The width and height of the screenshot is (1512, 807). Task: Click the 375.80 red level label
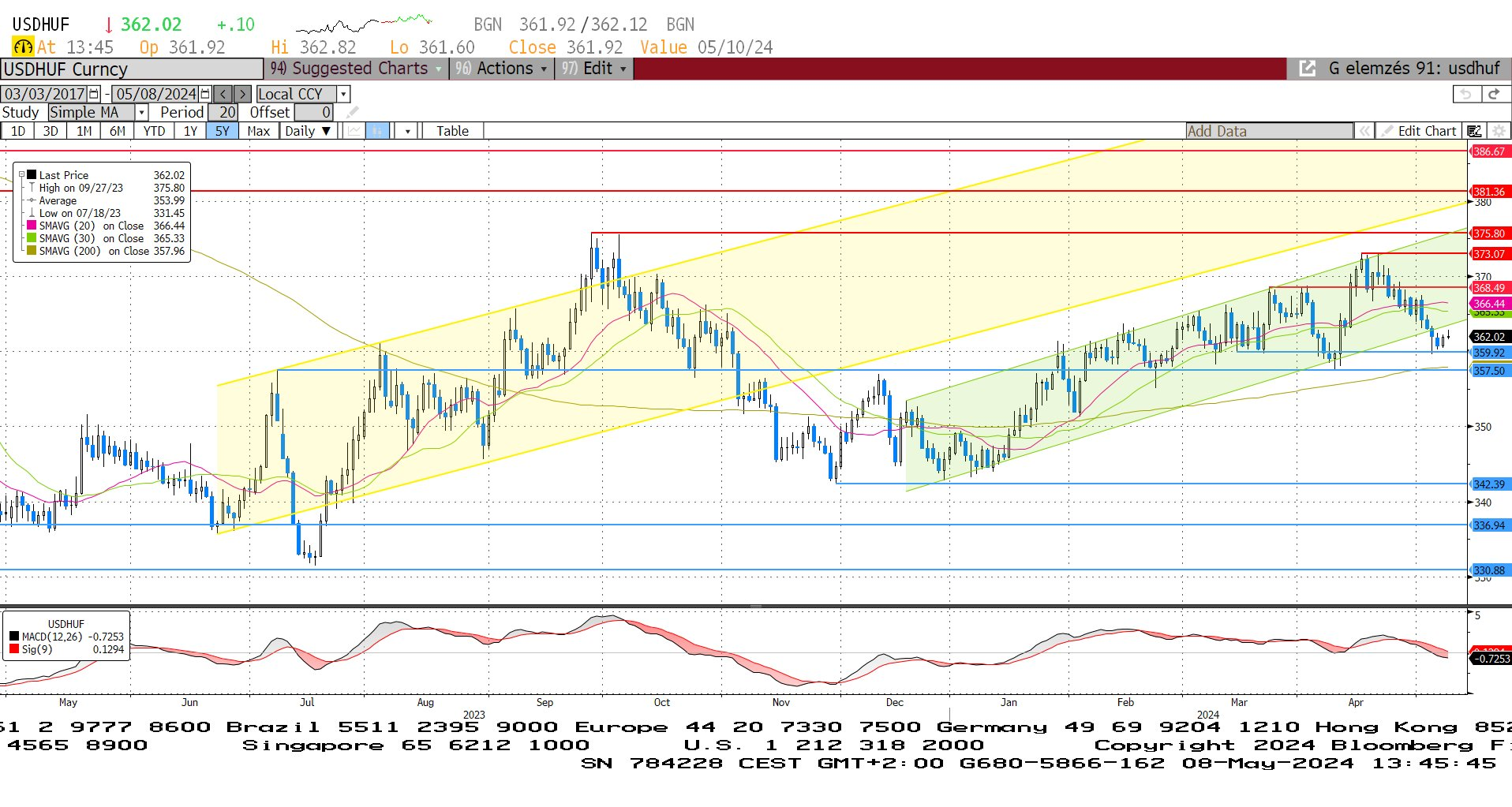tap(1490, 234)
